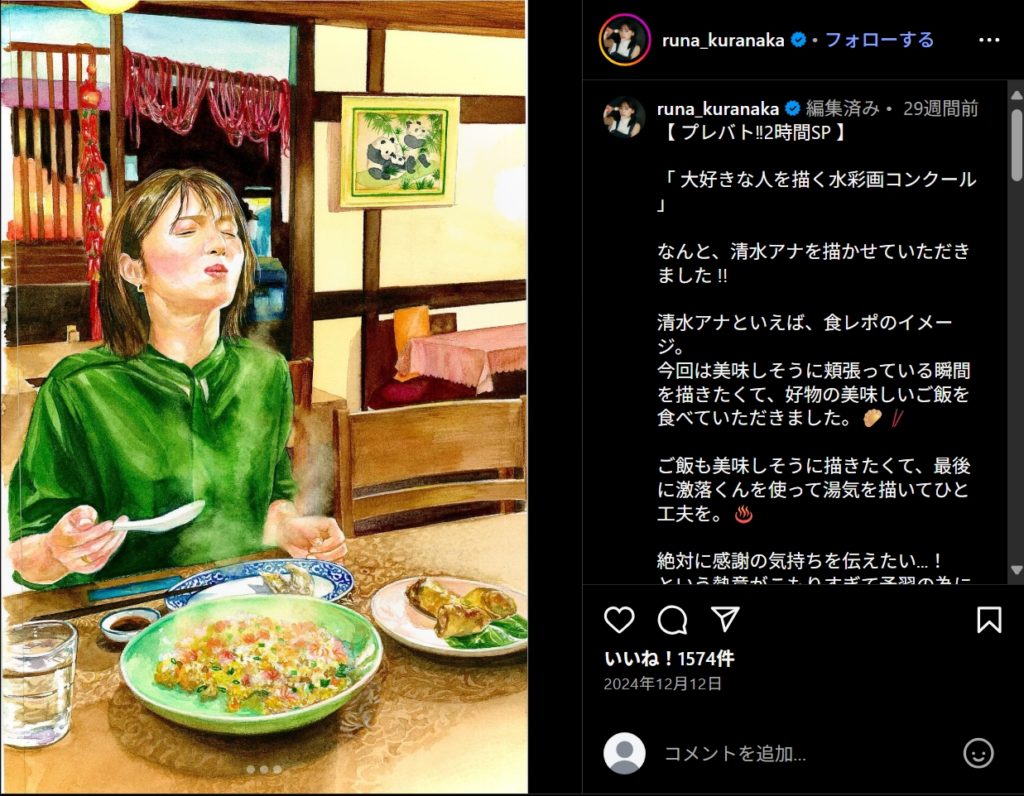Open the emoji picker smiley icon
The height and width of the screenshot is (796, 1024).
click(978, 754)
